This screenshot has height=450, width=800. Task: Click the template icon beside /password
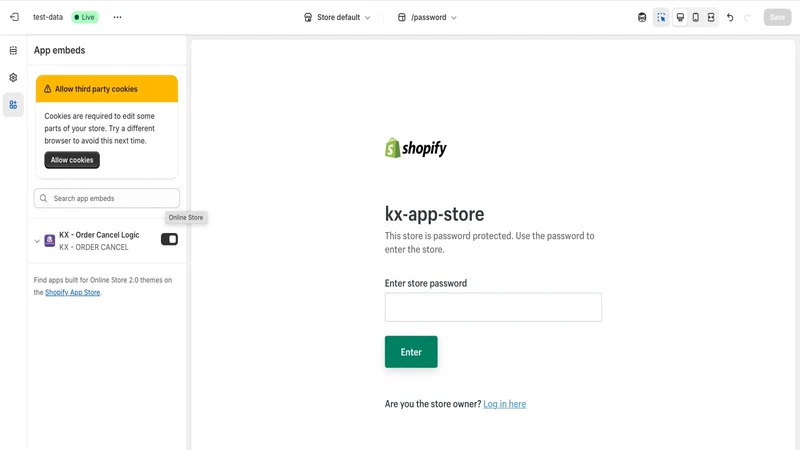[402, 17]
